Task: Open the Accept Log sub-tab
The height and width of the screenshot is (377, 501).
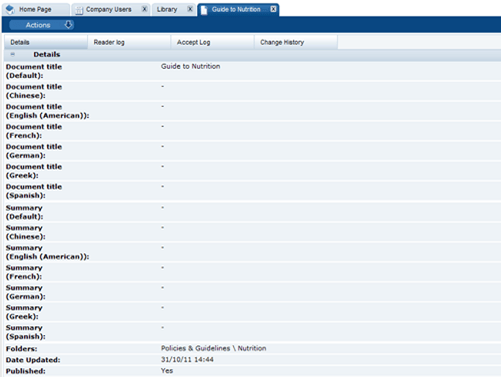Action: point(213,42)
